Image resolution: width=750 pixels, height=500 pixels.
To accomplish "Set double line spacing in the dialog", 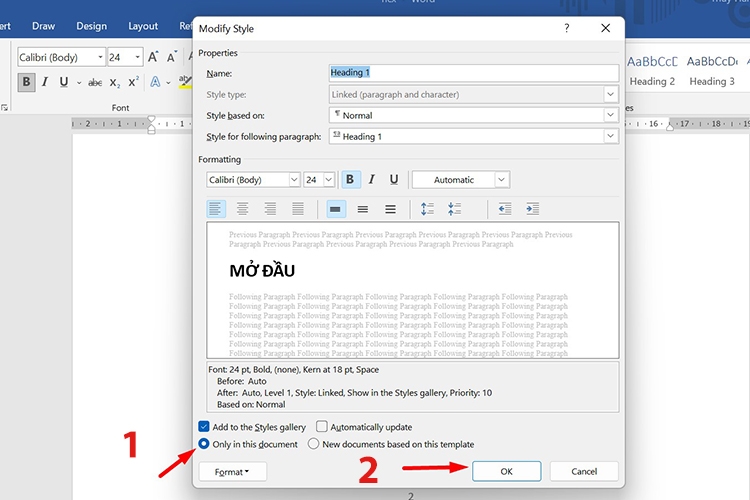I will click(x=390, y=209).
